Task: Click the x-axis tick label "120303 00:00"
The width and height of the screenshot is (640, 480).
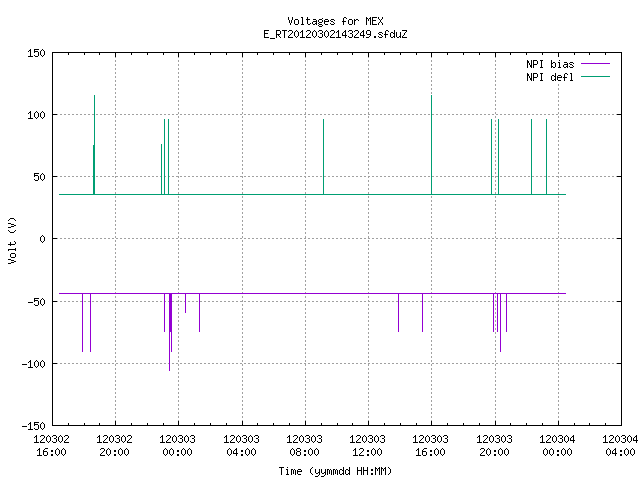Action: coord(177,446)
